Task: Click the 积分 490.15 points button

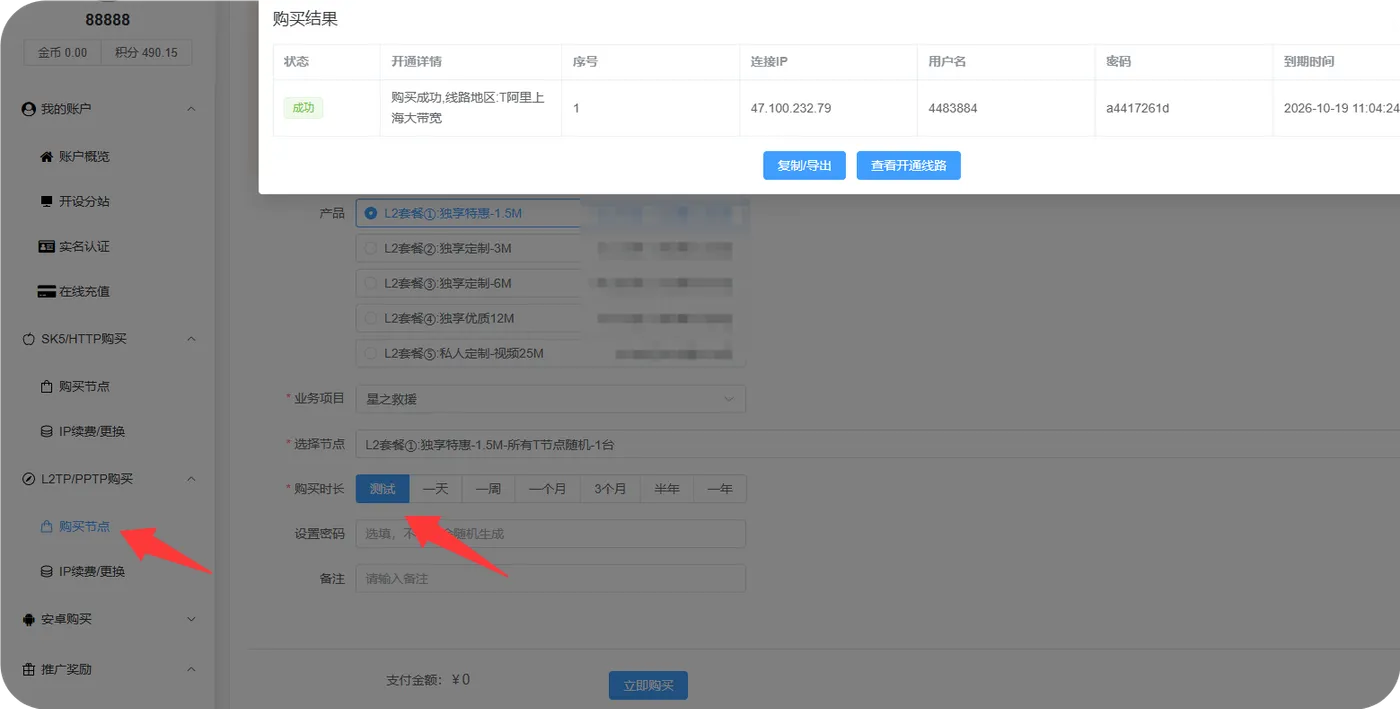Action: coord(147,53)
